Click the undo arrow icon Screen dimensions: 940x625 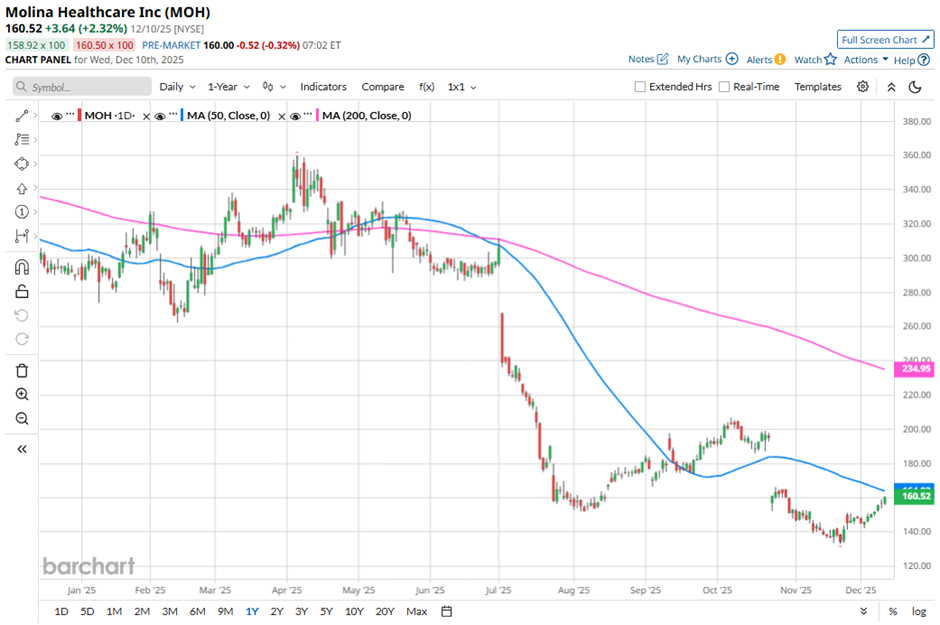tap(22, 315)
